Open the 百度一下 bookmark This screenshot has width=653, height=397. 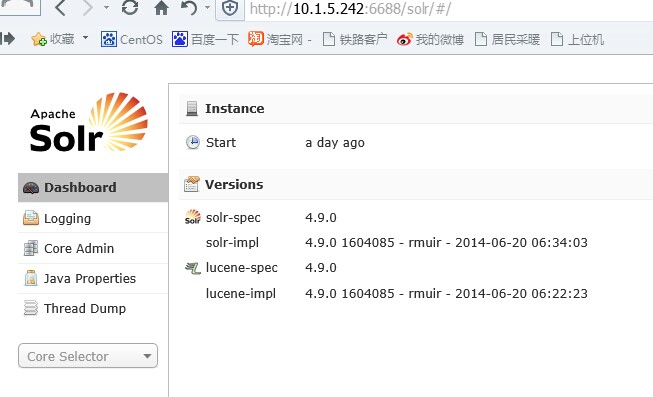coord(205,40)
